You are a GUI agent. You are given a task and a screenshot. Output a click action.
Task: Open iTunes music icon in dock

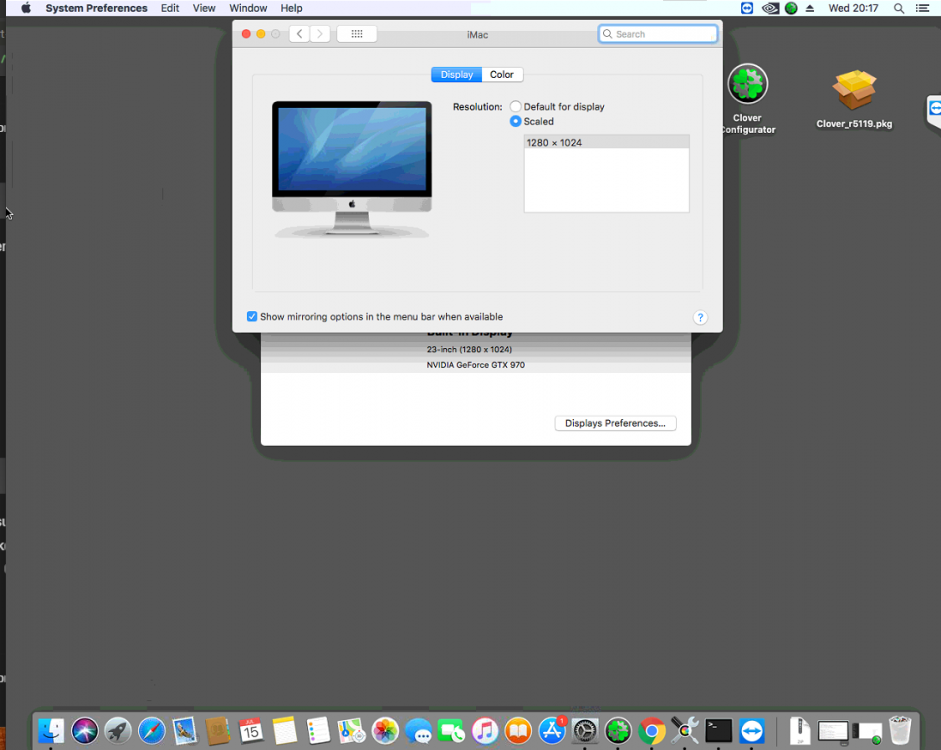pos(485,731)
